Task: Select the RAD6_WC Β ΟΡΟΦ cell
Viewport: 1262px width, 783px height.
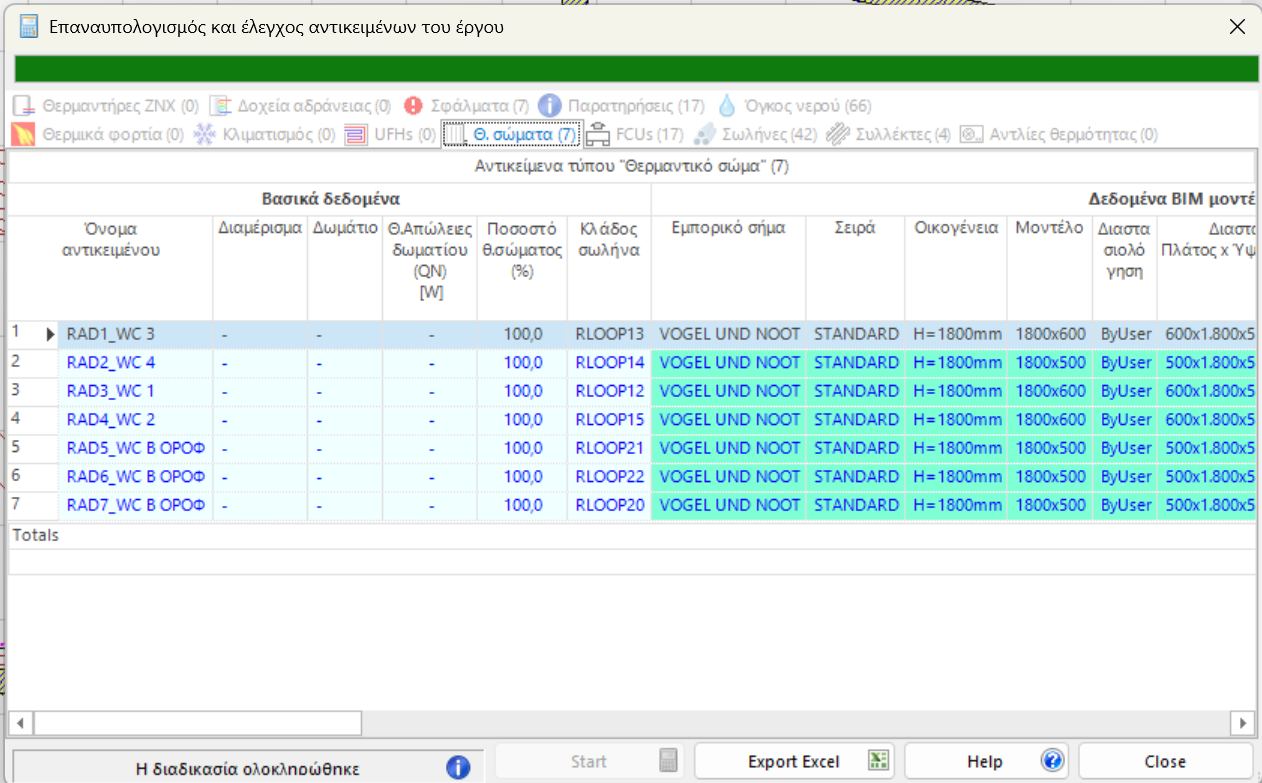Action: [135, 476]
